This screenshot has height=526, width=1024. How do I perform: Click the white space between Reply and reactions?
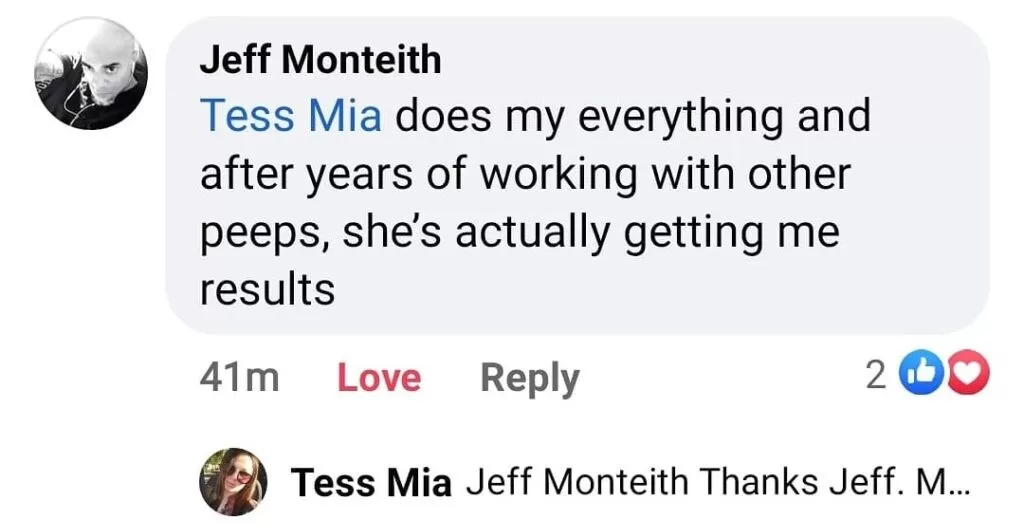(720, 378)
